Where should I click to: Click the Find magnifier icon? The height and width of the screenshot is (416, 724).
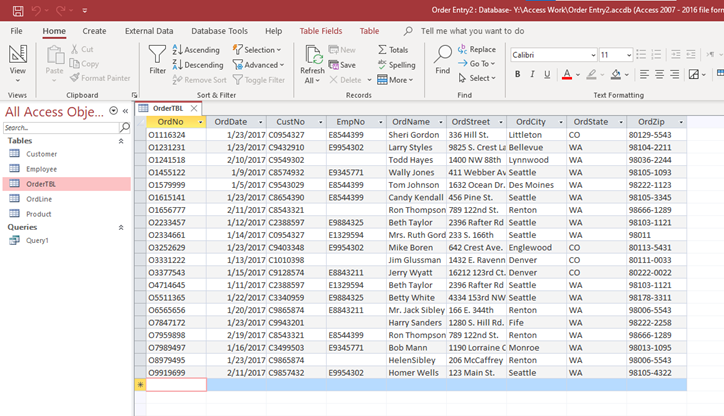click(442, 54)
